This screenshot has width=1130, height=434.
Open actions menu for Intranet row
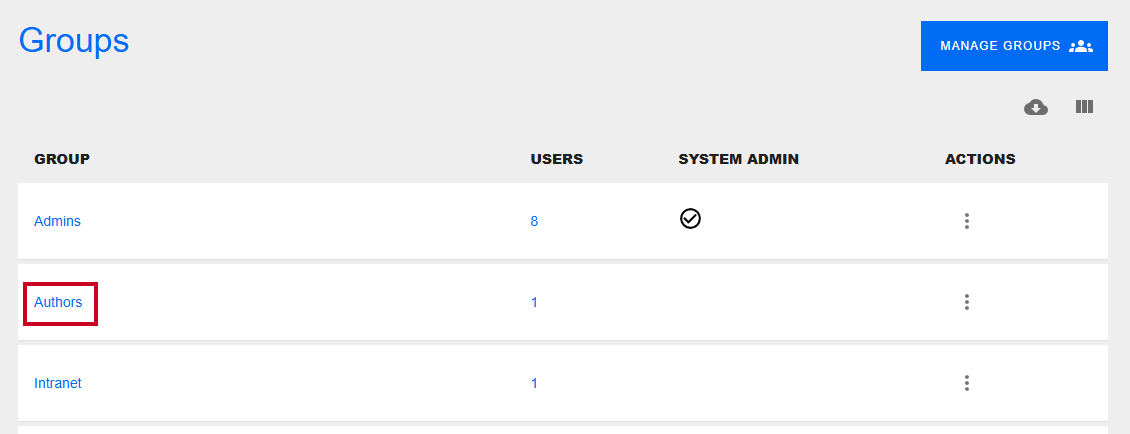[x=966, y=383]
